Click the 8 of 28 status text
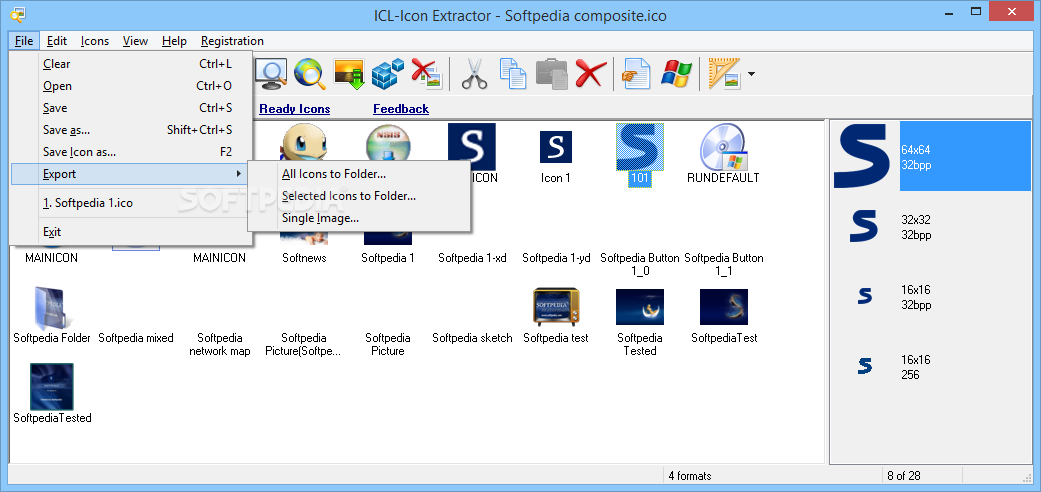The height and width of the screenshot is (492, 1041). (904, 475)
